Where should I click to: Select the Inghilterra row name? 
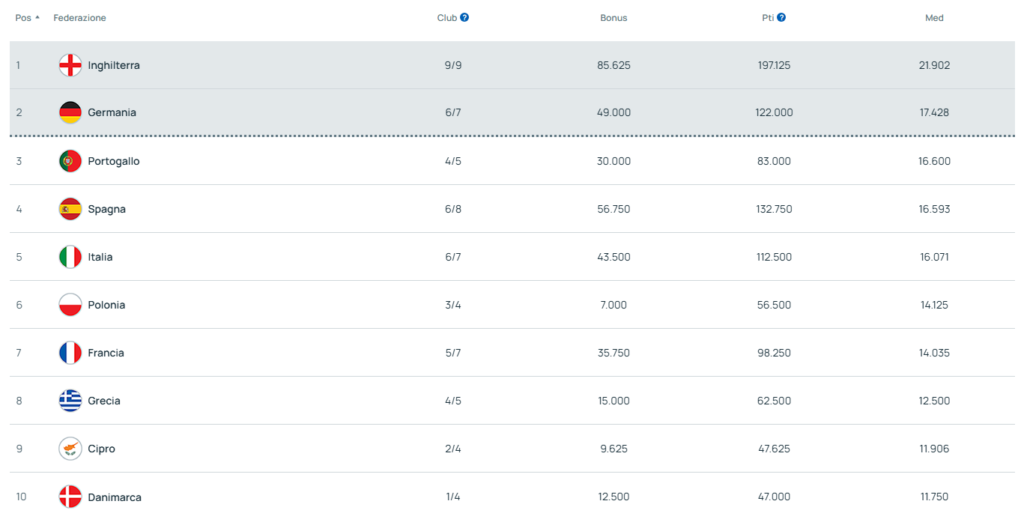[114, 65]
